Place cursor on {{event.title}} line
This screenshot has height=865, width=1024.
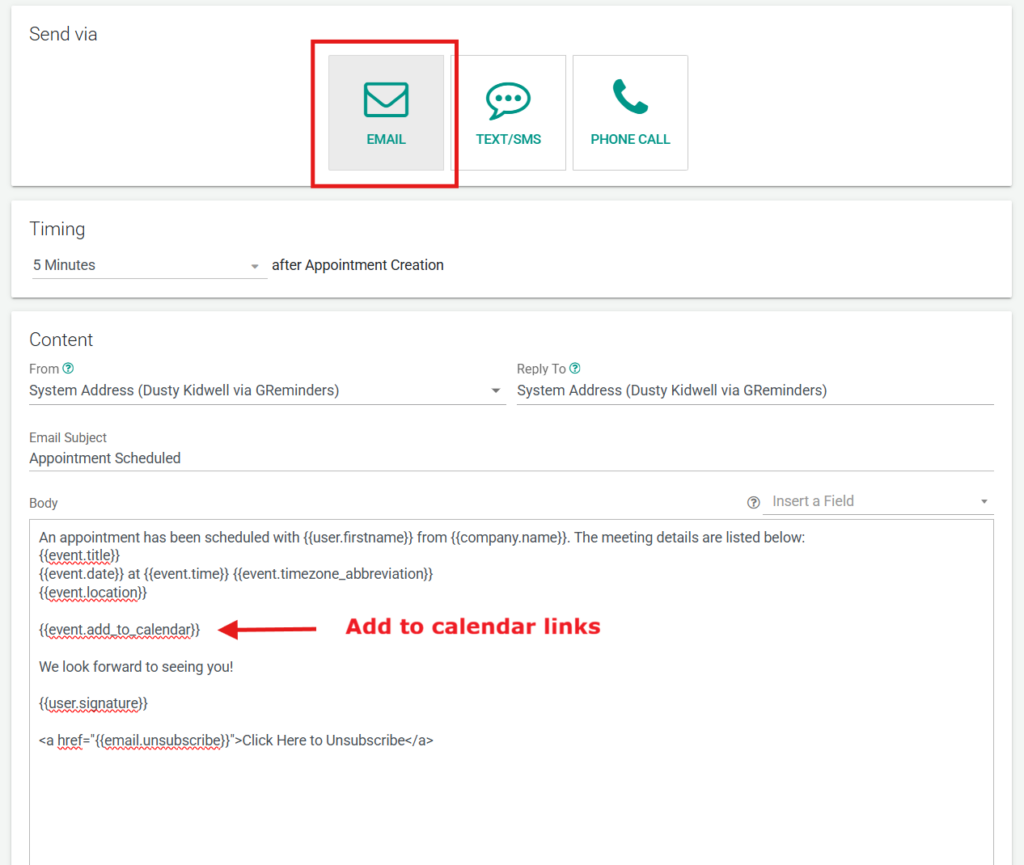(79, 555)
